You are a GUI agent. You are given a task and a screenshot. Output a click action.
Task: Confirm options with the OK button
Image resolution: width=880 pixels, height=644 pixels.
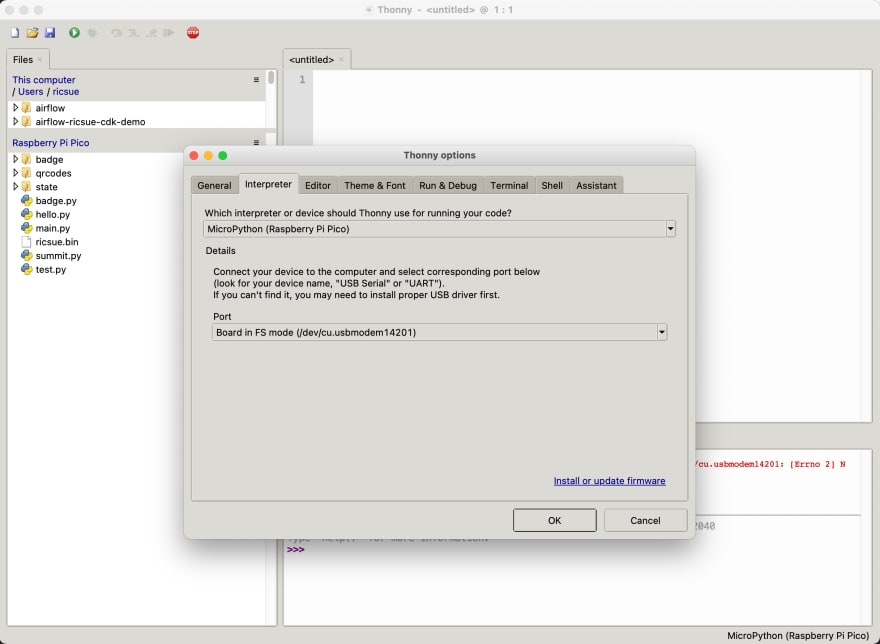pyautogui.click(x=554, y=520)
